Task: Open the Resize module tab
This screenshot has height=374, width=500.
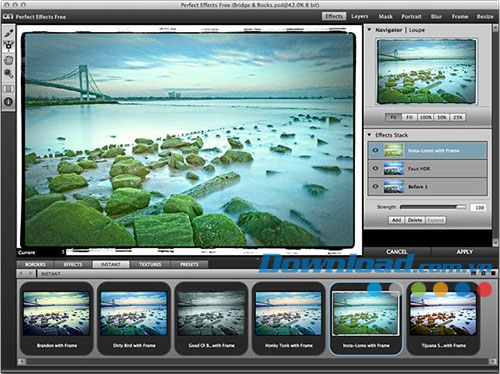Action: 485,16
